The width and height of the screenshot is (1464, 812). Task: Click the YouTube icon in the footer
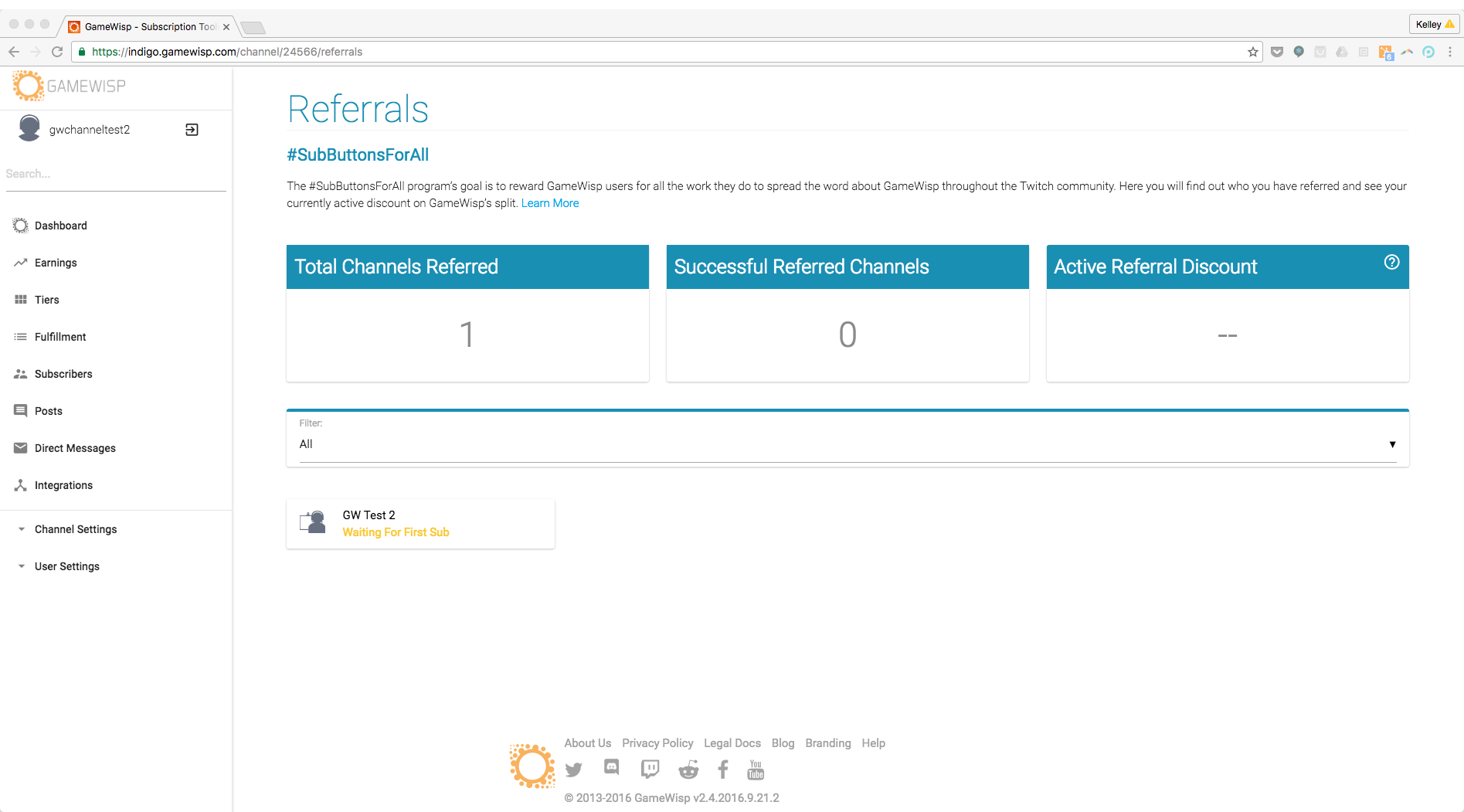click(756, 770)
